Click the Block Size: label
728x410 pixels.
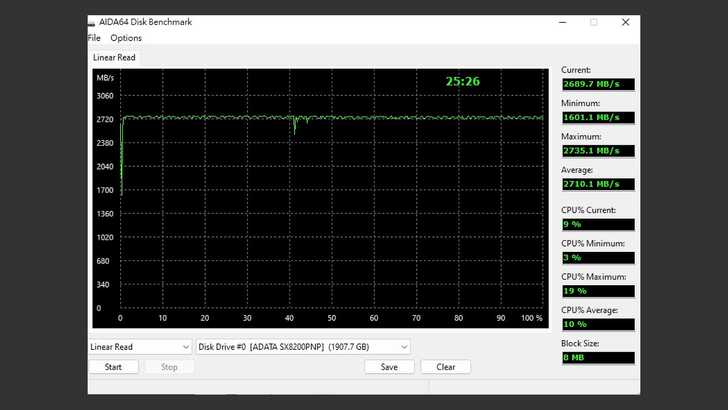tap(580, 344)
